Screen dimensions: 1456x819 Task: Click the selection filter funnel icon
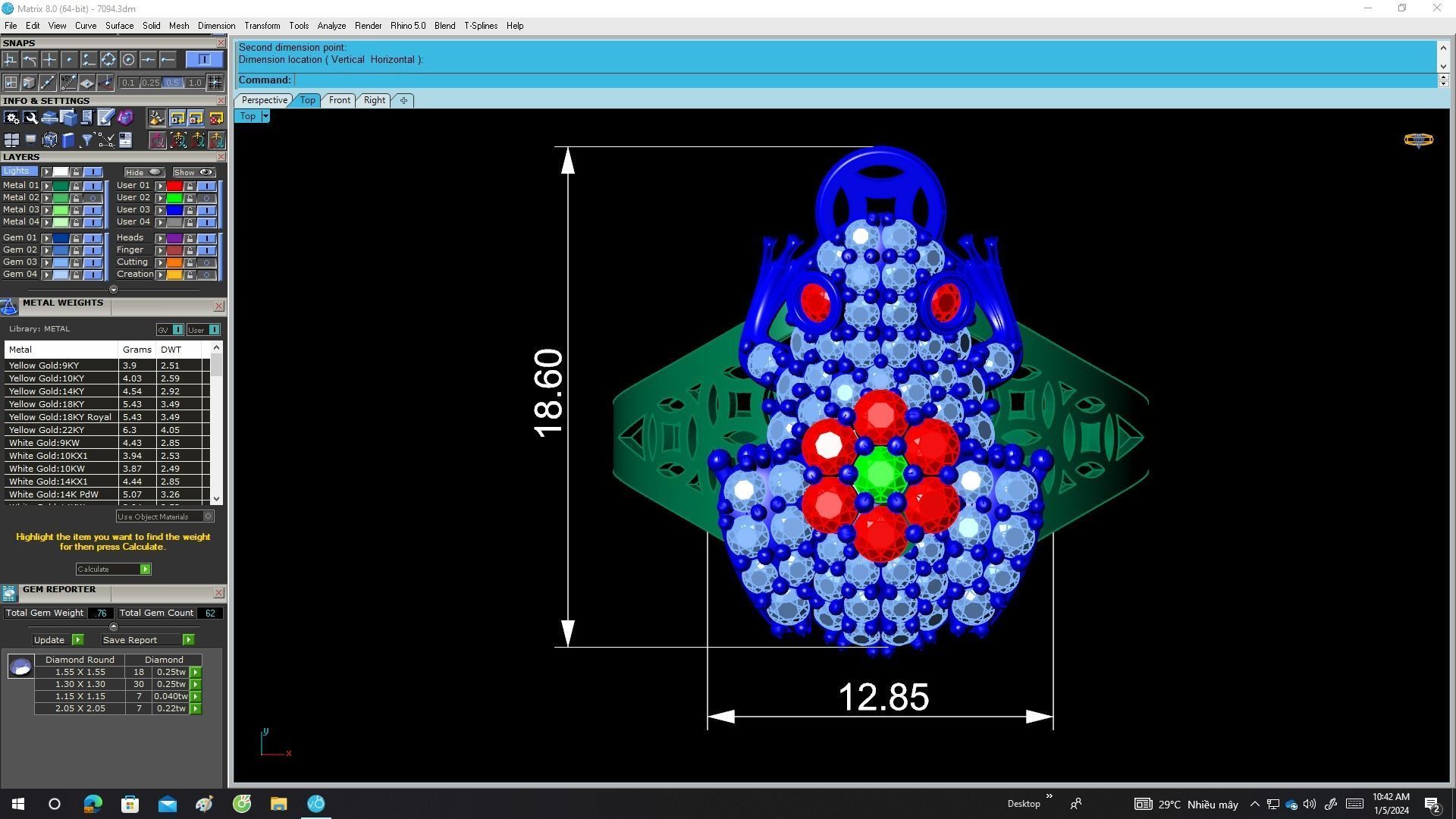[87, 140]
